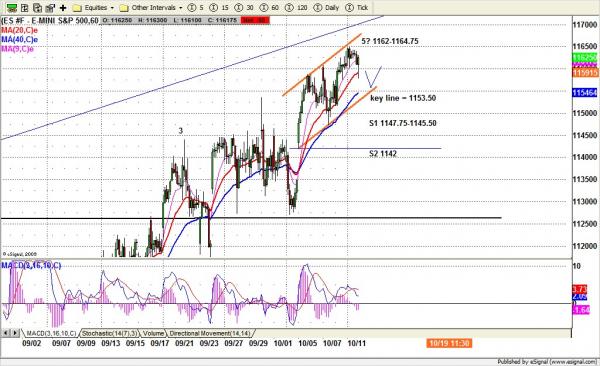Image resolution: width=600 pixels, height=366 pixels.
Task: Click the 117000 price axis label
Action: [x=584, y=25]
